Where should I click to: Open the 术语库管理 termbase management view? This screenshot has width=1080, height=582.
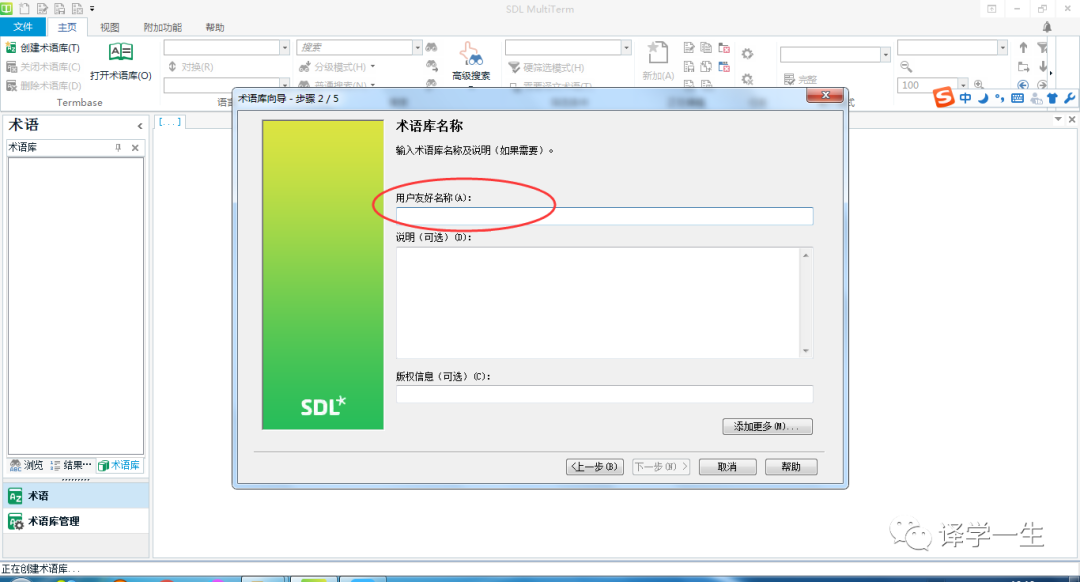tap(76, 521)
